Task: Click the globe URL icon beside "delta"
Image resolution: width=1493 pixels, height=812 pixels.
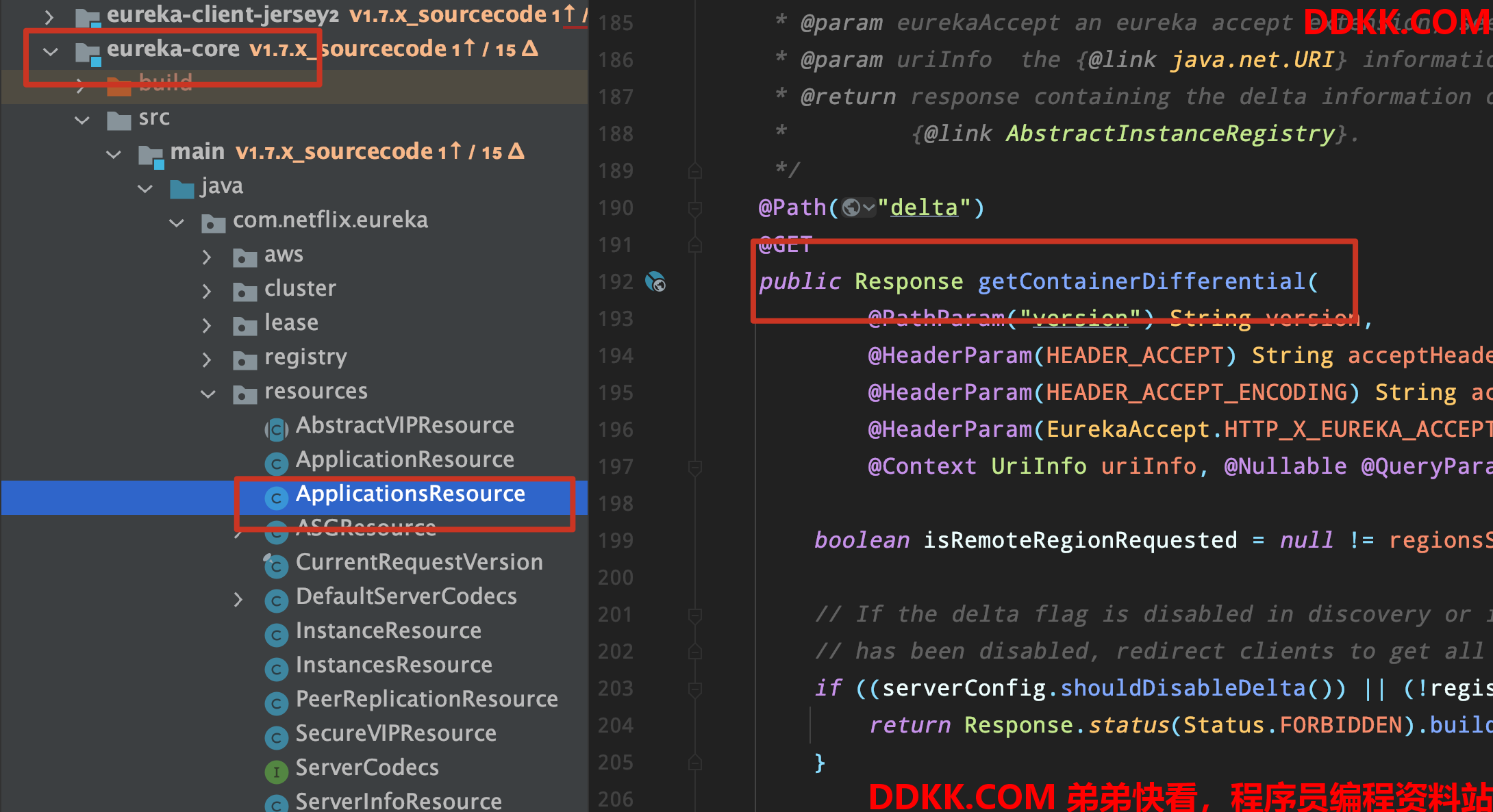Action: pyautogui.click(x=851, y=207)
